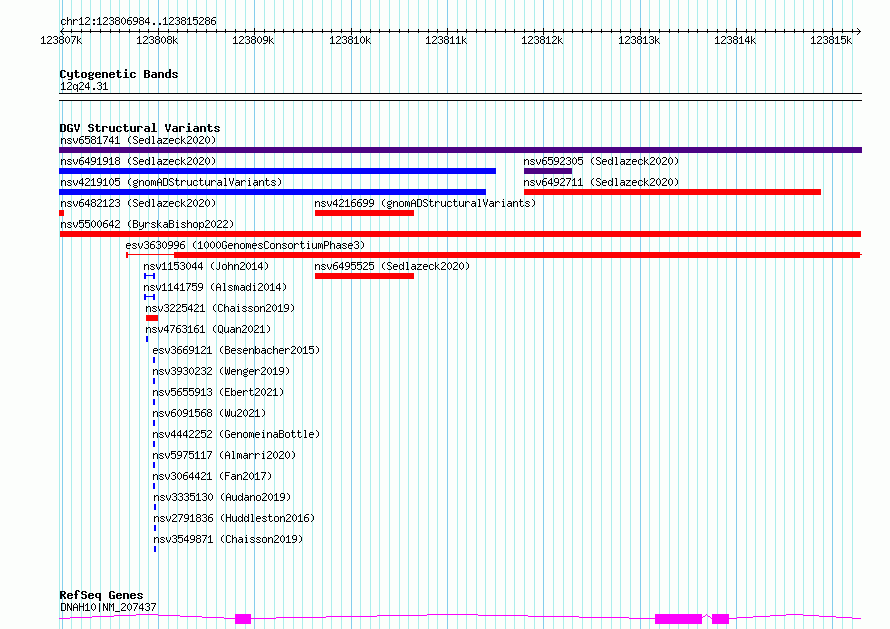
Task: Click nsv4219105 (gnomADStructuralVariants) label
Action: point(171,182)
